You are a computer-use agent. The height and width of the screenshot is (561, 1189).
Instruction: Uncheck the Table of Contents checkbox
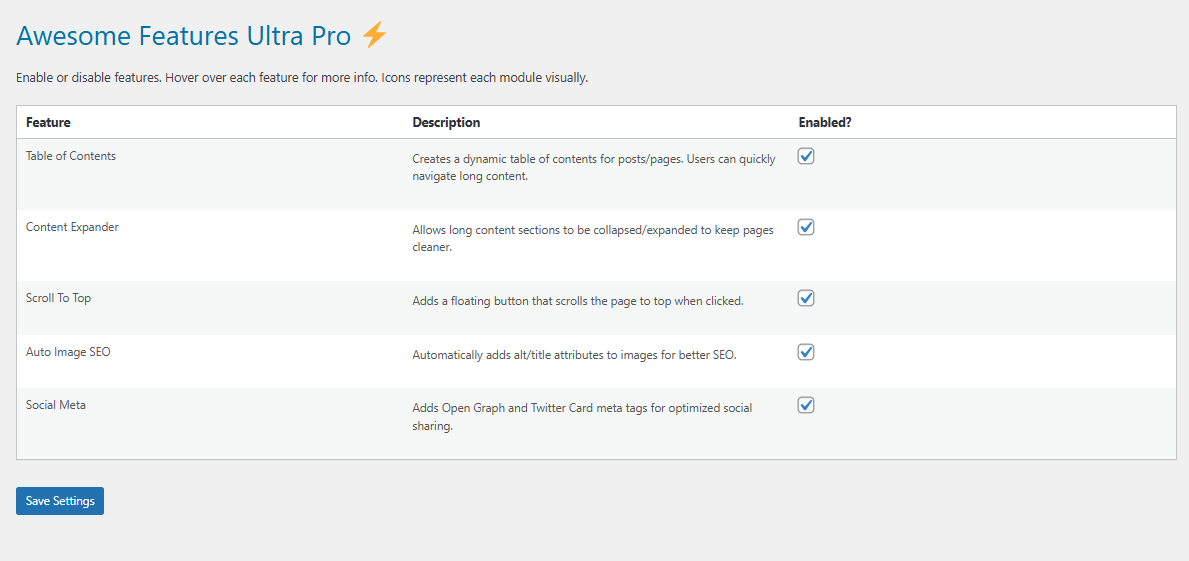pos(806,156)
